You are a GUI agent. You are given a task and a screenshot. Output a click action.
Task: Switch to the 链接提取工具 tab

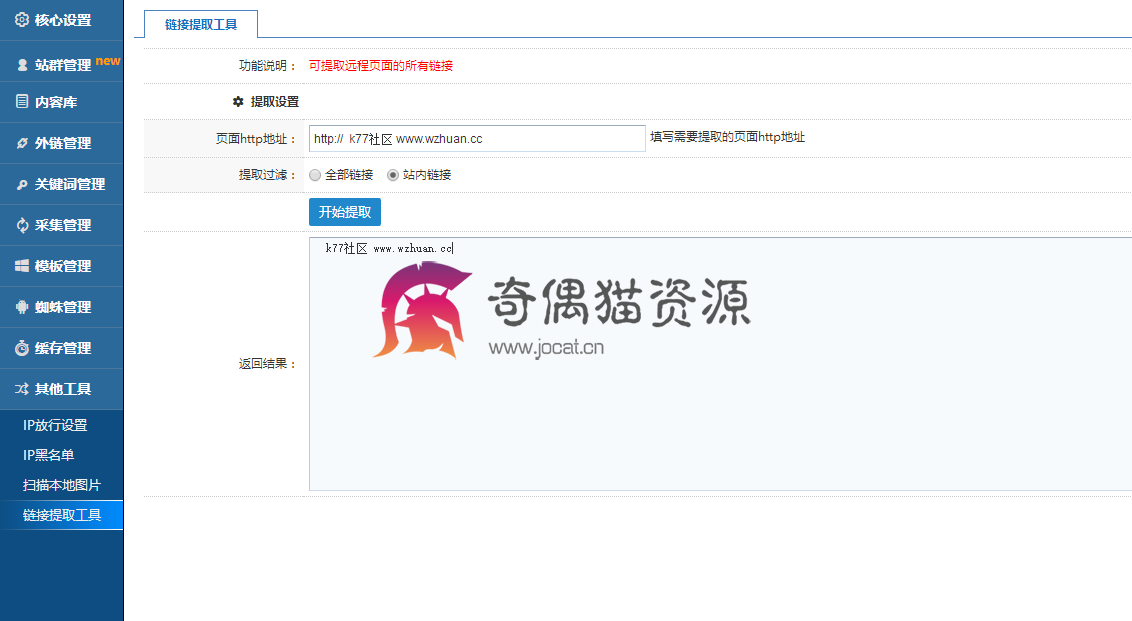click(x=201, y=25)
